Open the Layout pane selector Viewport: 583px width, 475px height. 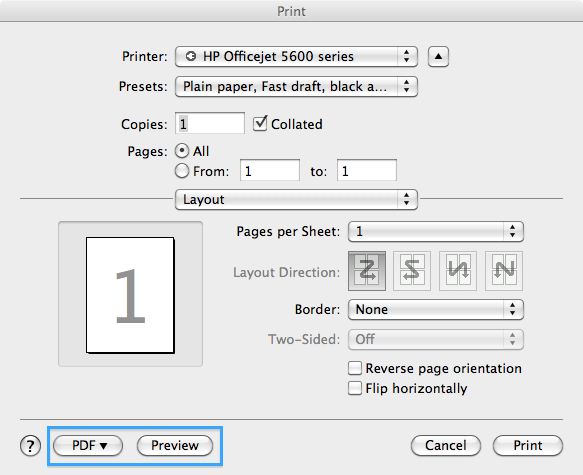[296, 200]
